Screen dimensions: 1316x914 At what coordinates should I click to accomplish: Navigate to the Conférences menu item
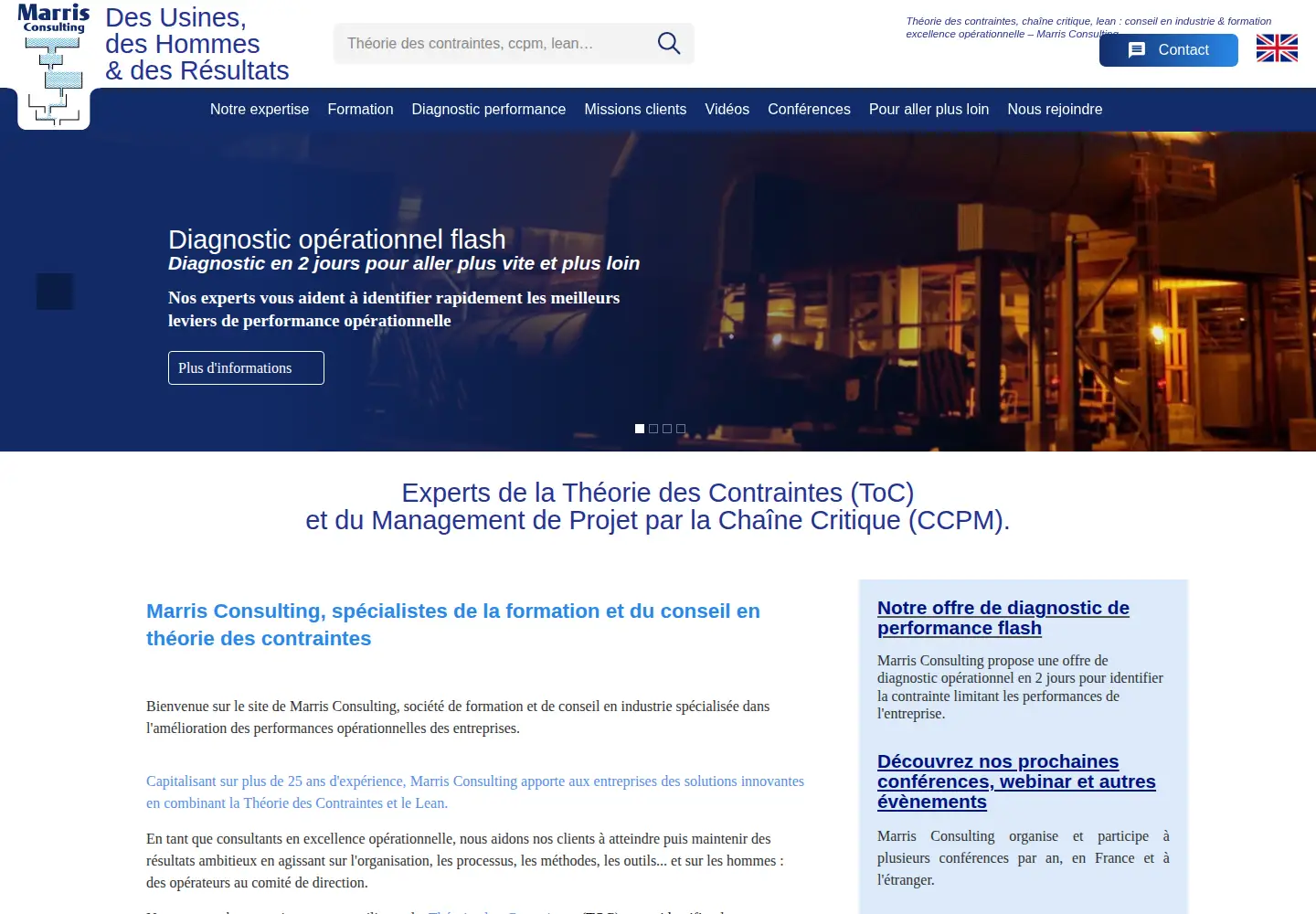click(809, 110)
